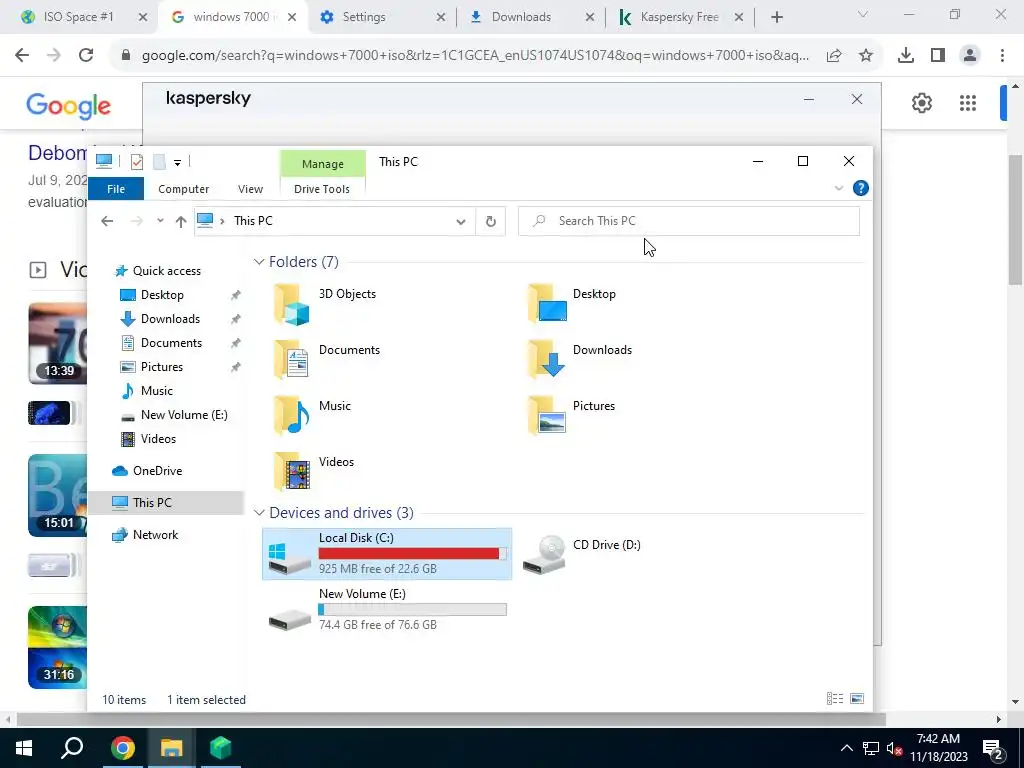The image size is (1024, 768).
Task: Open the Desktop folder in Folders group
Action: coord(572,304)
